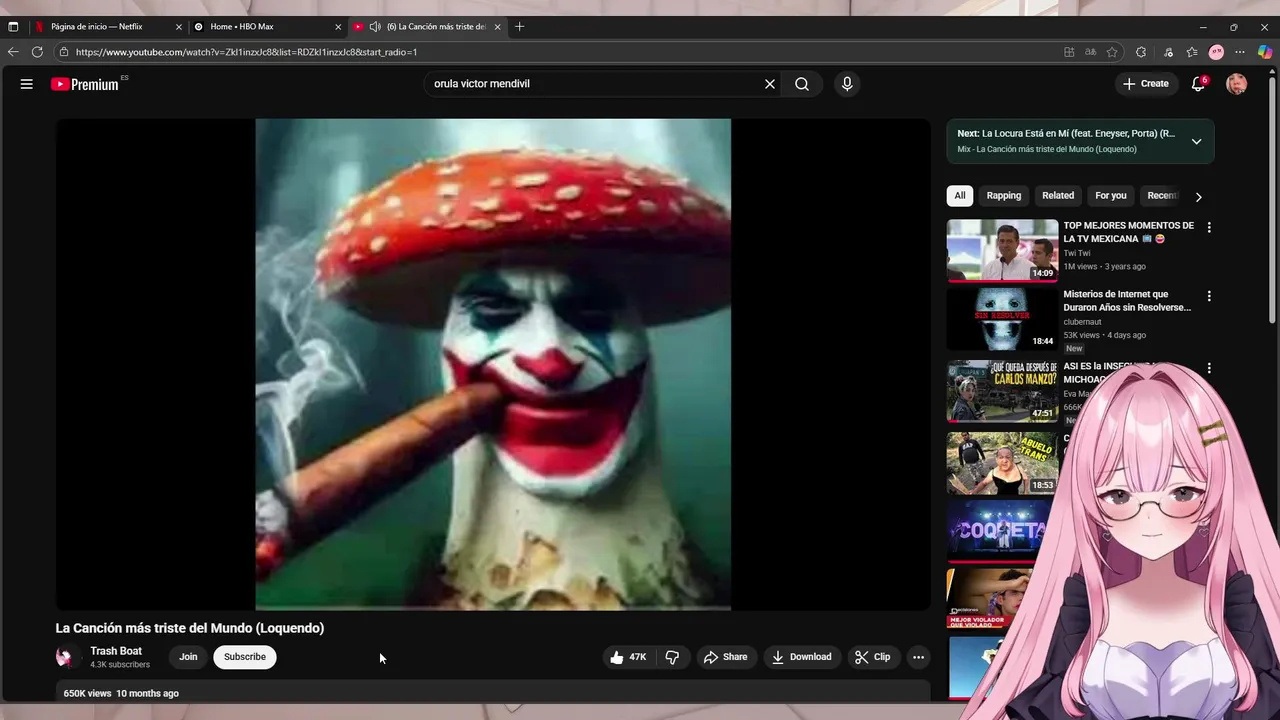This screenshot has height=720, width=1280.
Task: Switch to the Home HBO Max tab
Action: click(265, 27)
